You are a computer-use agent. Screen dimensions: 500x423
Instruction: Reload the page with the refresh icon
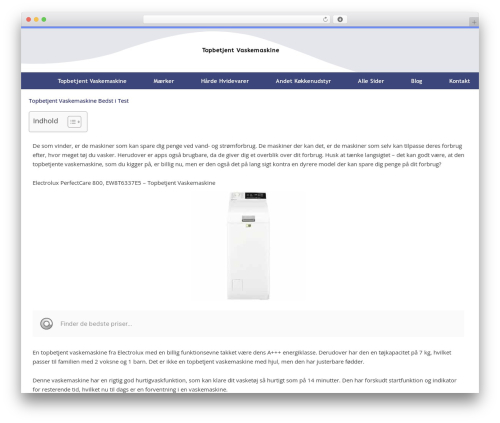coord(325,19)
